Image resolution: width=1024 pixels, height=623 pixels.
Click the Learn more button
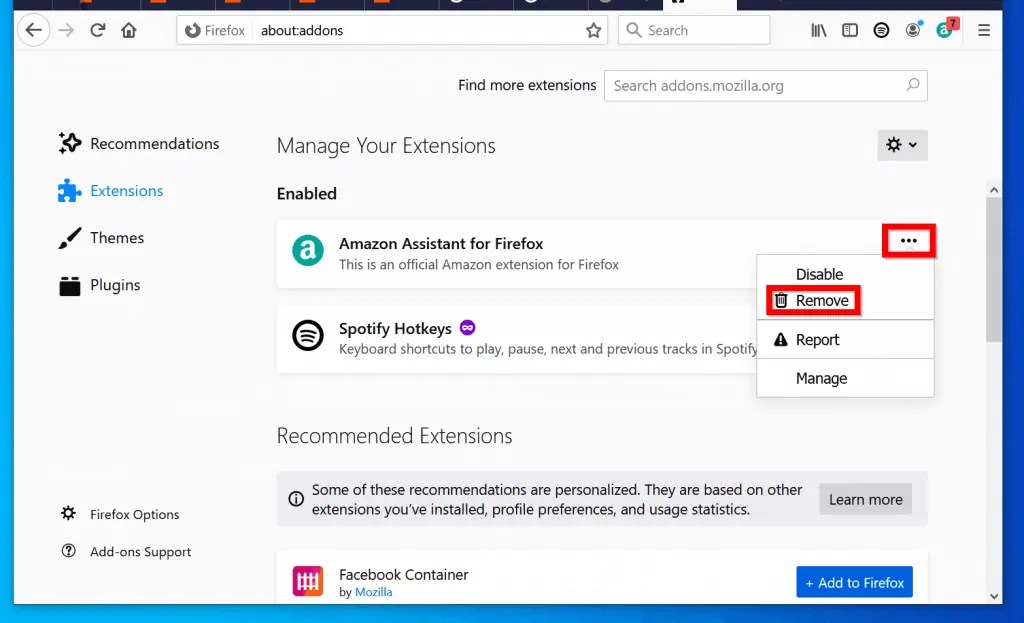pos(864,499)
